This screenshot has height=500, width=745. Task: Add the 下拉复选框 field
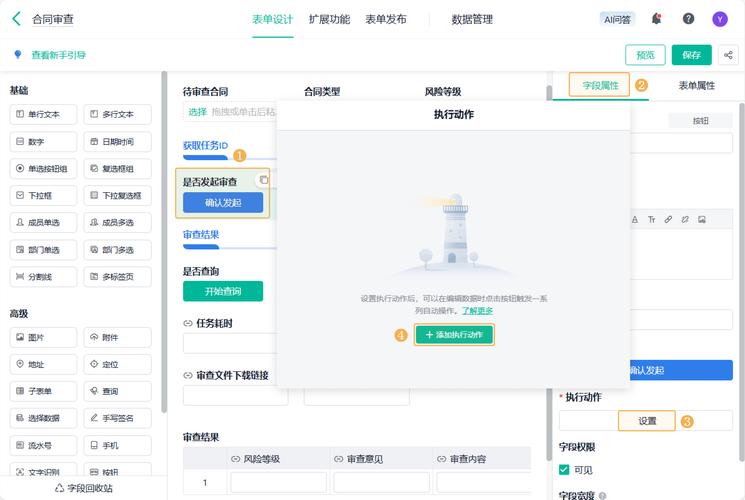(117, 195)
